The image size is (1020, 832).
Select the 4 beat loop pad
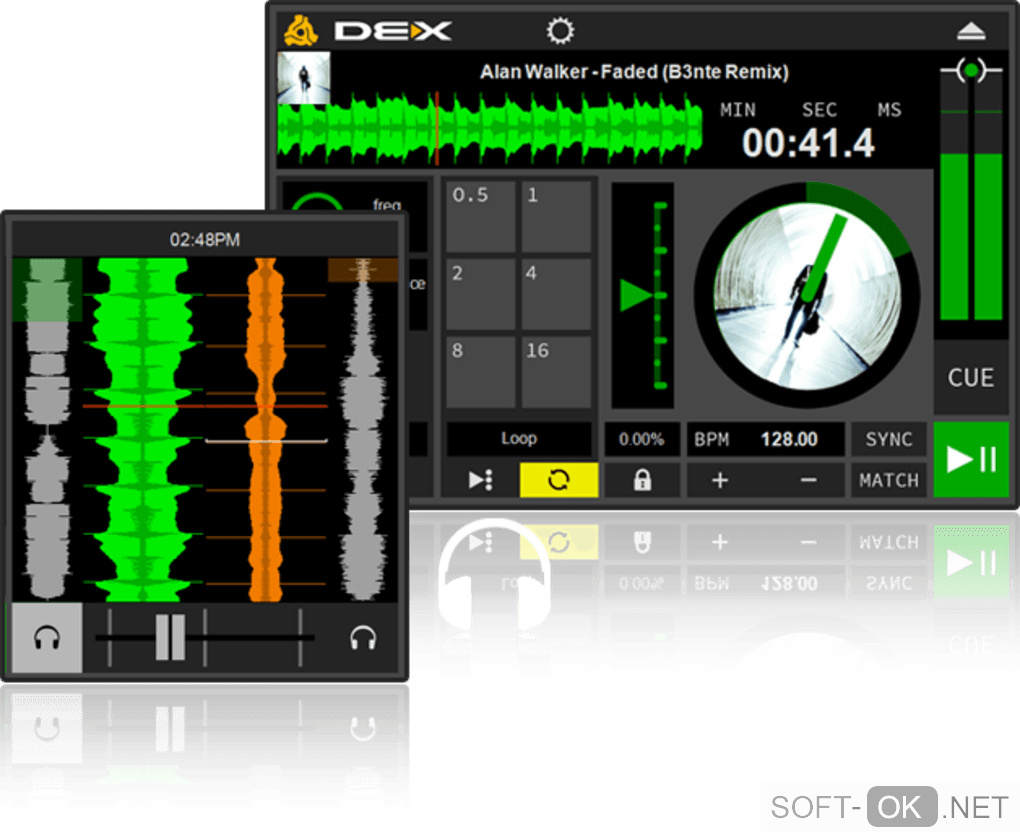pyautogui.click(x=556, y=294)
